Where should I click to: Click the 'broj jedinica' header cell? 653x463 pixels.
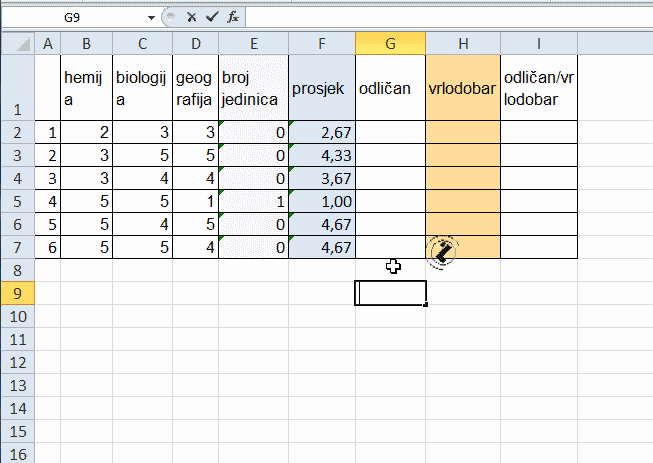pyautogui.click(x=254, y=88)
